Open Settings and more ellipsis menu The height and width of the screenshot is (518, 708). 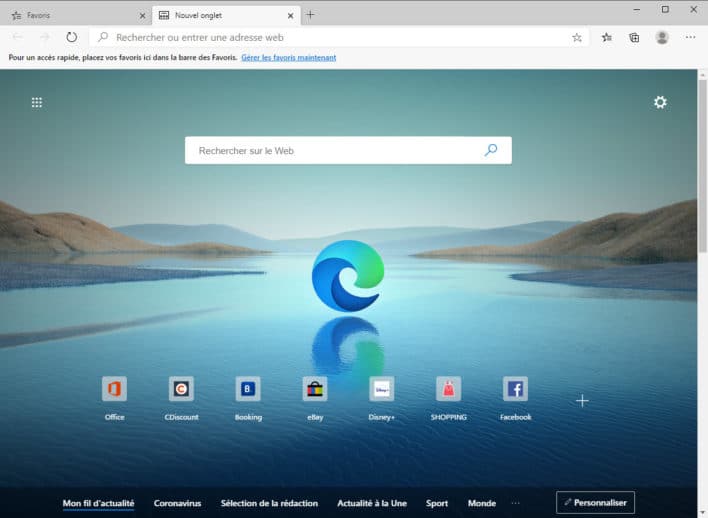pyautogui.click(x=690, y=37)
